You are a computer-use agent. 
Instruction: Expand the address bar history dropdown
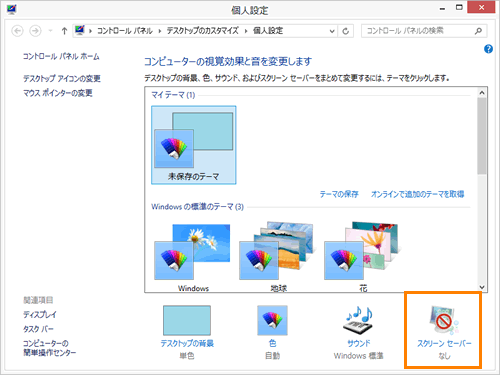coord(332,31)
